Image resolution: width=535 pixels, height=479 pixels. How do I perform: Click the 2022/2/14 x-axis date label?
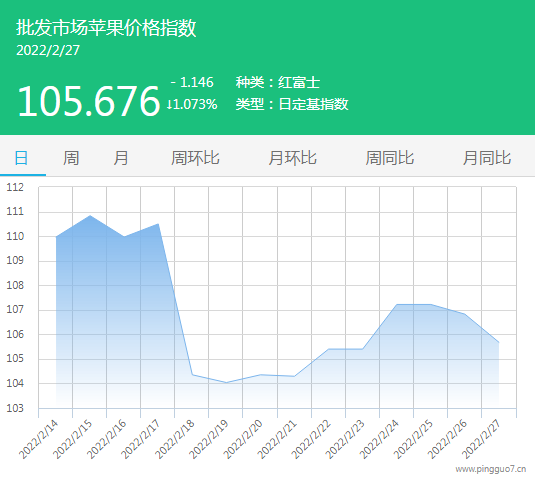[39, 439]
